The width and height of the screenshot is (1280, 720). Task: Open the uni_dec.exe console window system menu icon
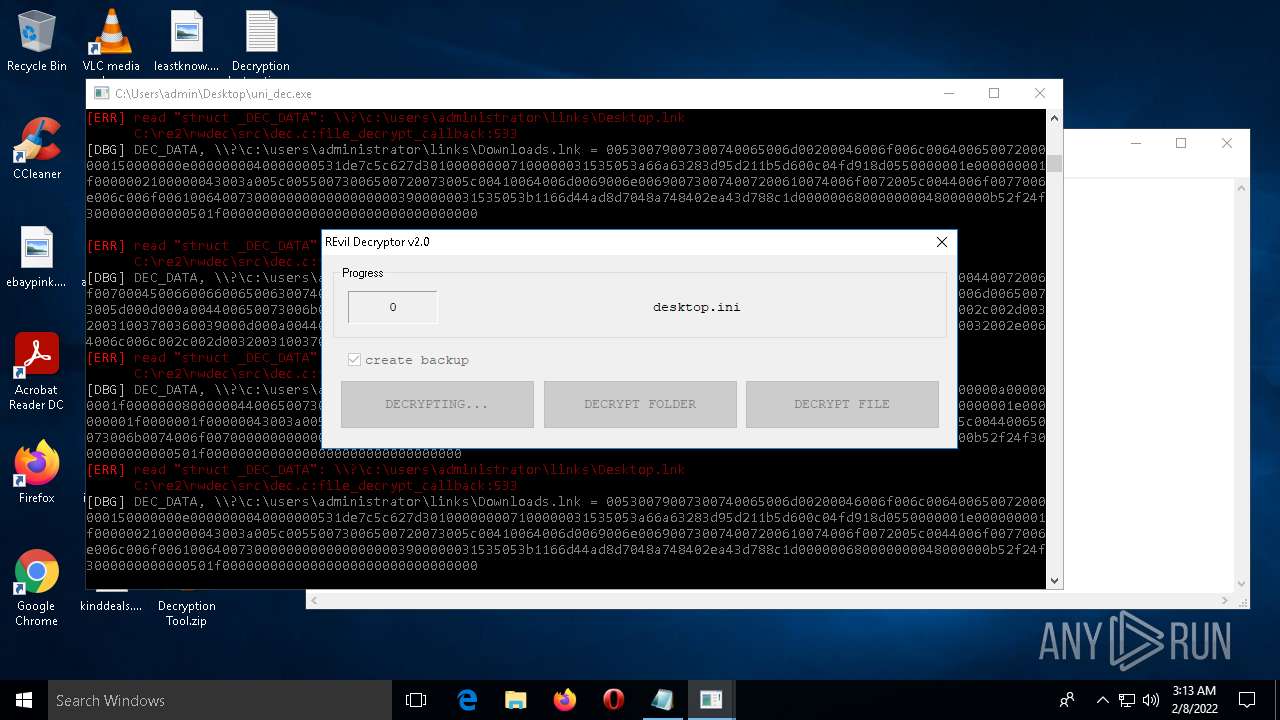click(x=101, y=93)
